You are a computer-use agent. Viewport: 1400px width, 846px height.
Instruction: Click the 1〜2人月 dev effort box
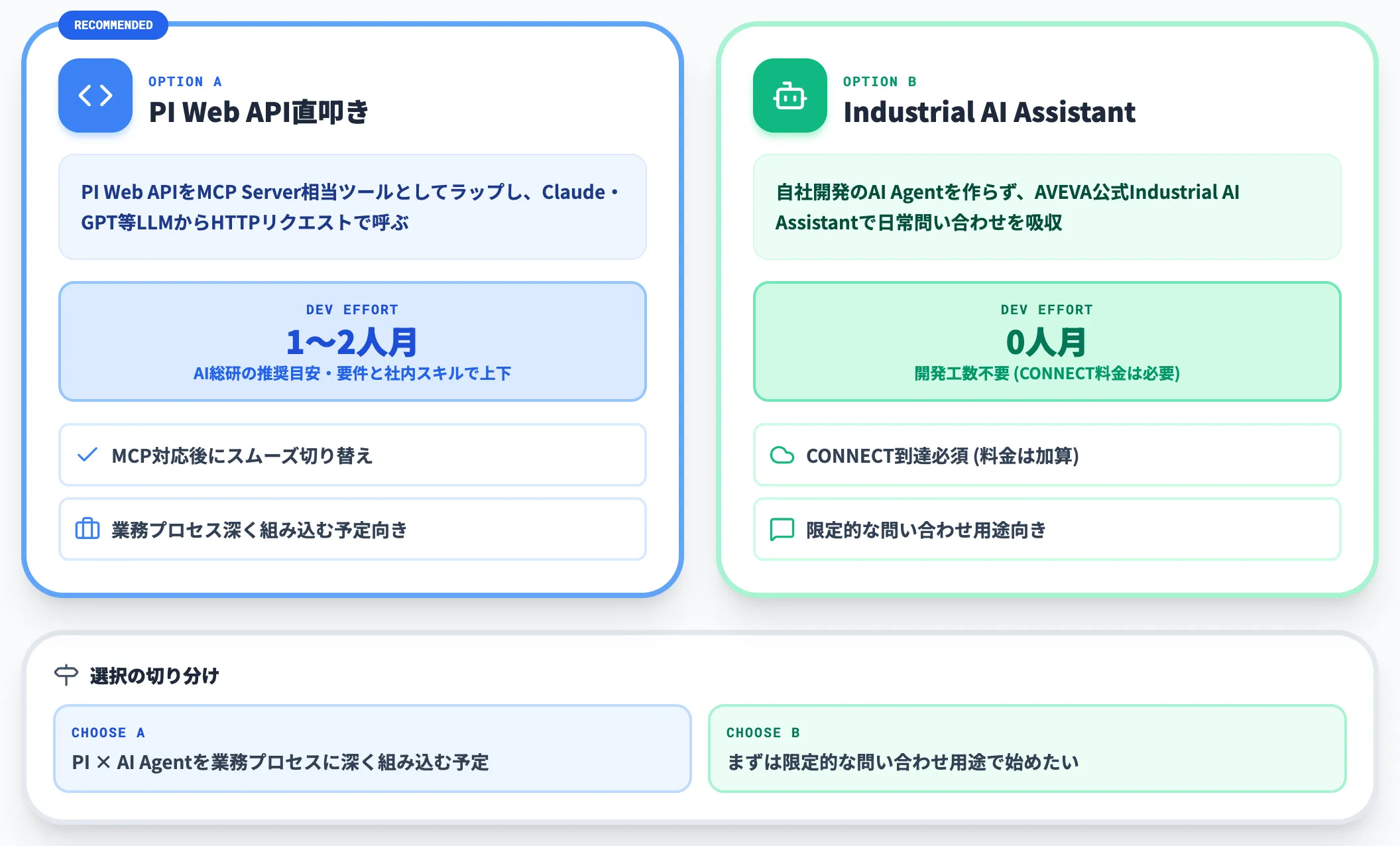pyautogui.click(x=353, y=341)
